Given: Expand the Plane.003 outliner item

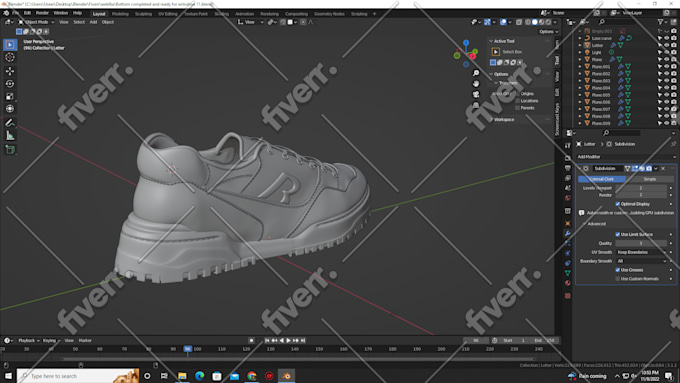Looking at the screenshot, I should [580, 81].
